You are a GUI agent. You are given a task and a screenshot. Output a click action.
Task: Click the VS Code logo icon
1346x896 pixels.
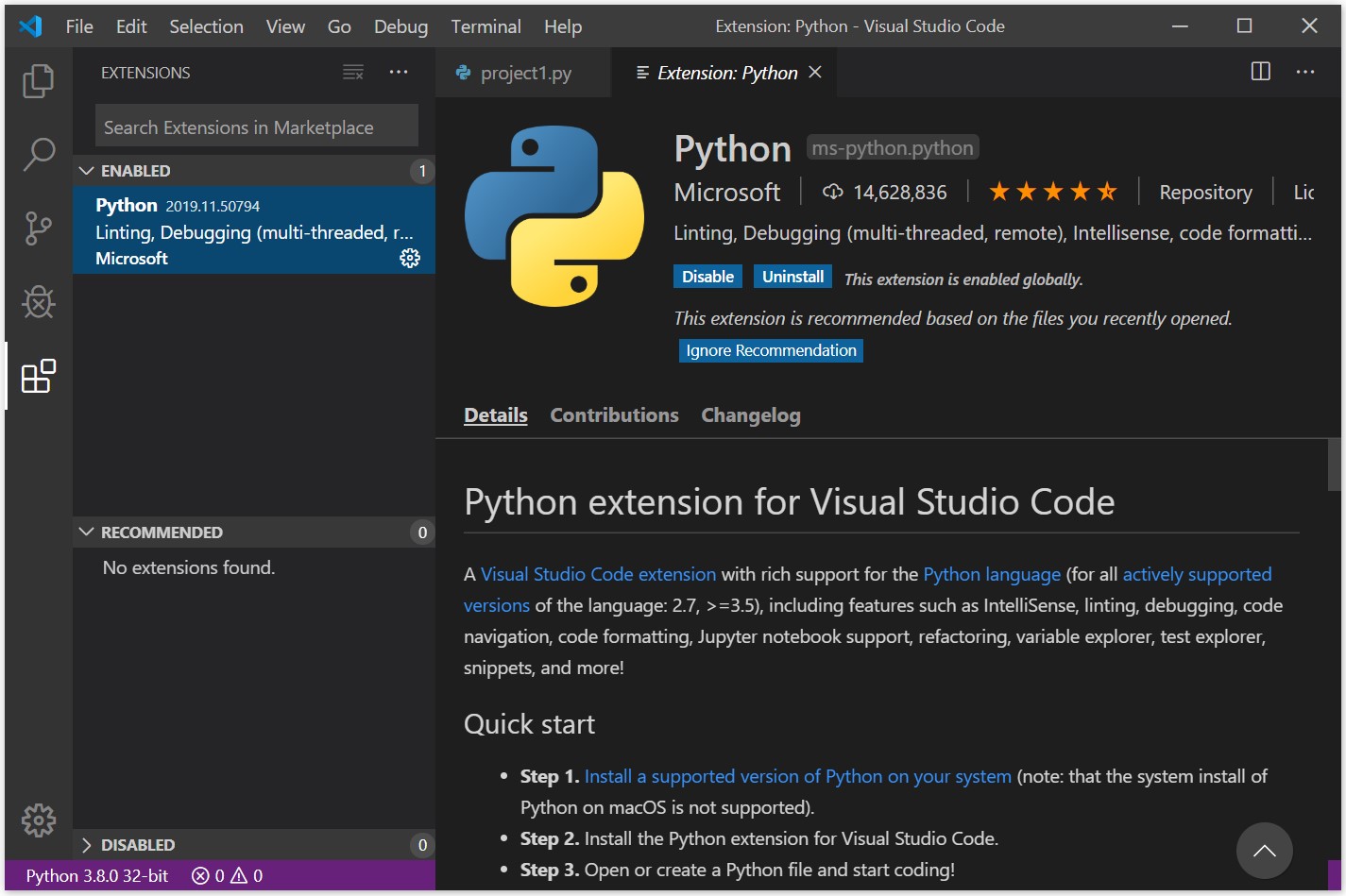pyautogui.click(x=30, y=26)
